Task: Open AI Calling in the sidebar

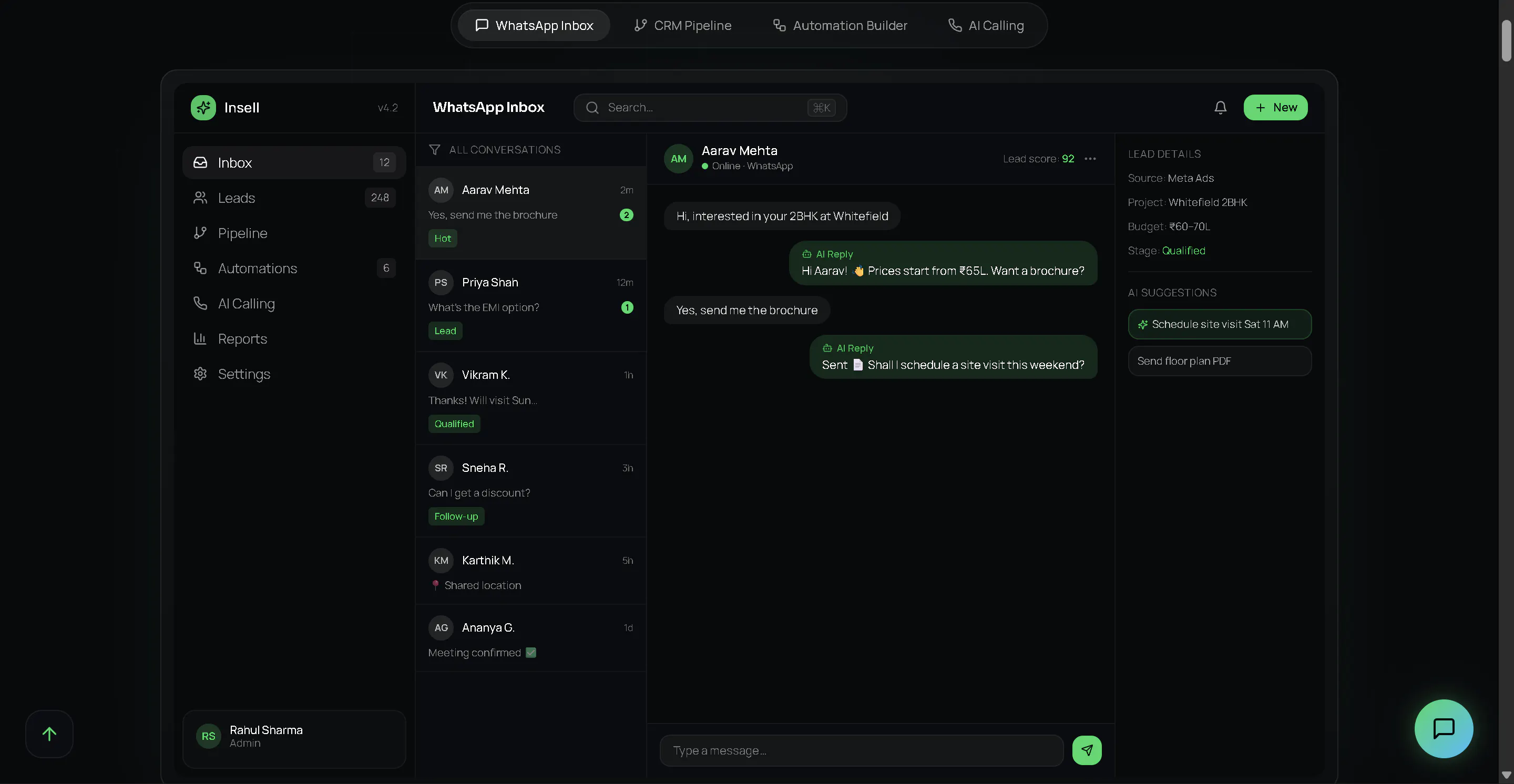Action: 294,304
